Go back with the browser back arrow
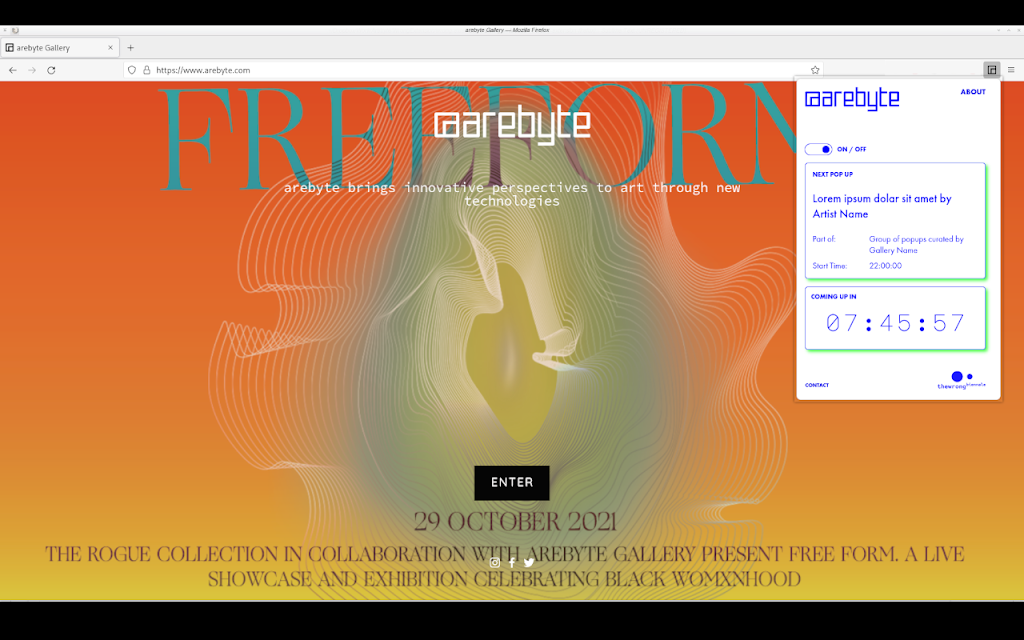The height and width of the screenshot is (640, 1024). pos(12,70)
